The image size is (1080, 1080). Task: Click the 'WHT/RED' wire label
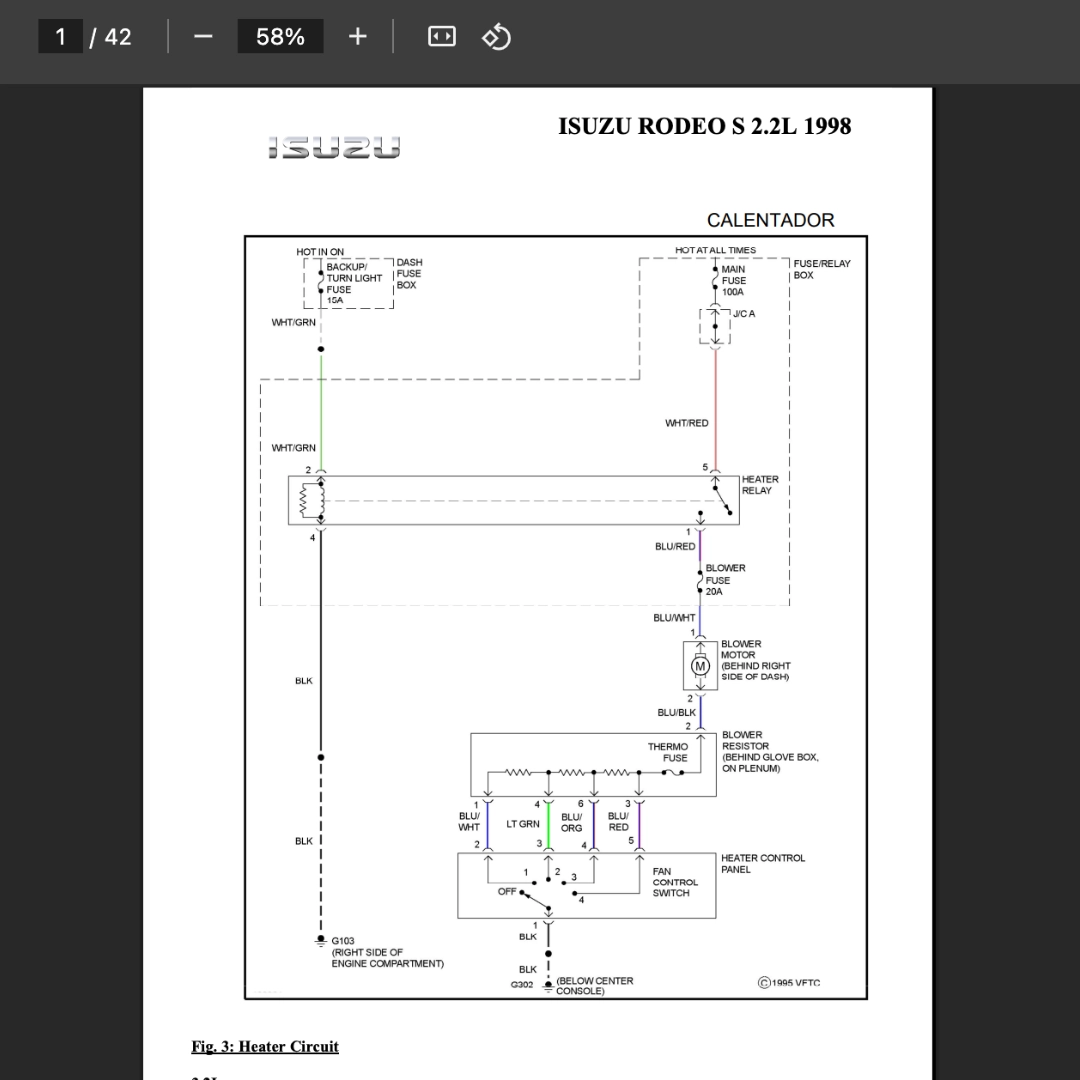point(686,423)
